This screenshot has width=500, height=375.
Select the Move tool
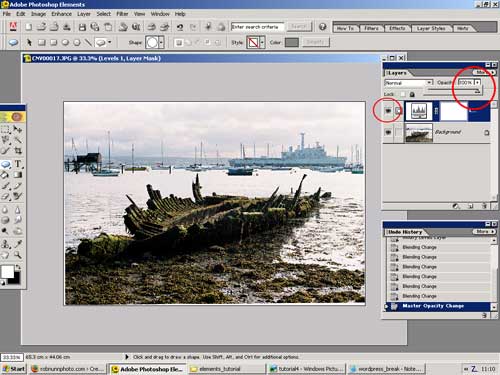tap(18, 129)
